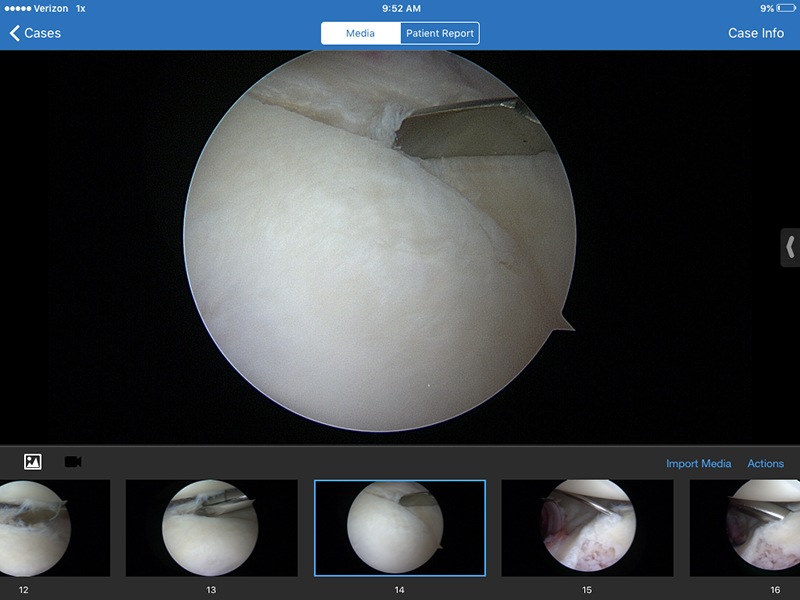
Task: Select thumbnail 12
Action: pos(55,528)
